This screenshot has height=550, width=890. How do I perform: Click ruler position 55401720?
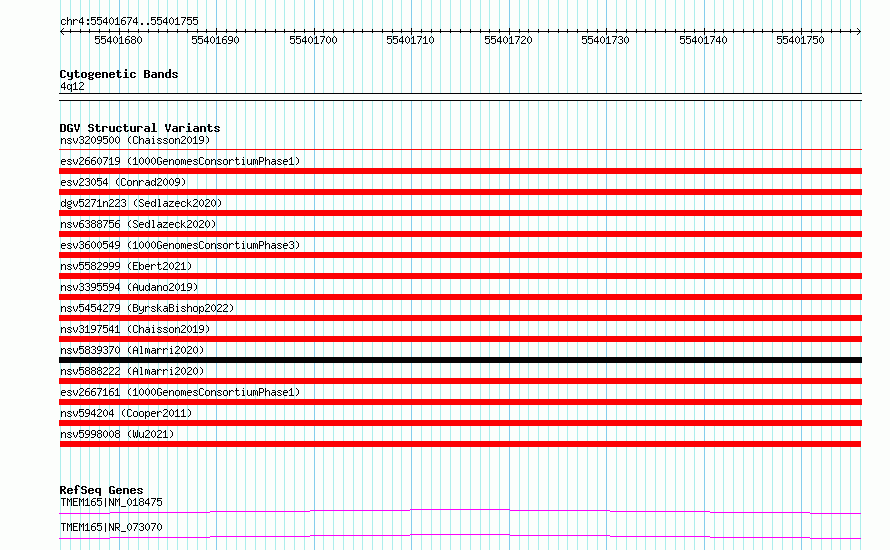click(508, 40)
